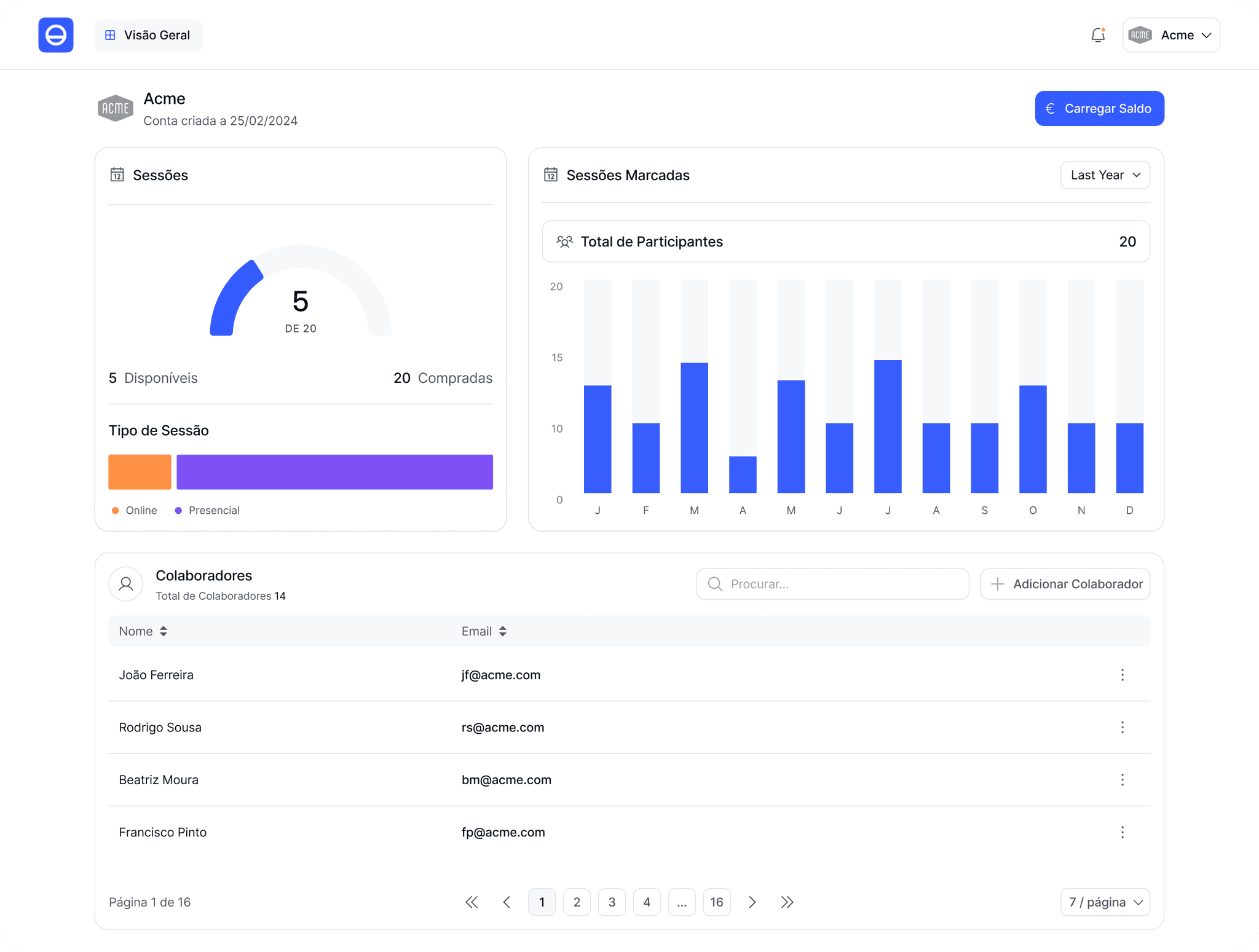Go to page 2
Image resolution: width=1259 pixels, height=952 pixels.
pos(577,902)
